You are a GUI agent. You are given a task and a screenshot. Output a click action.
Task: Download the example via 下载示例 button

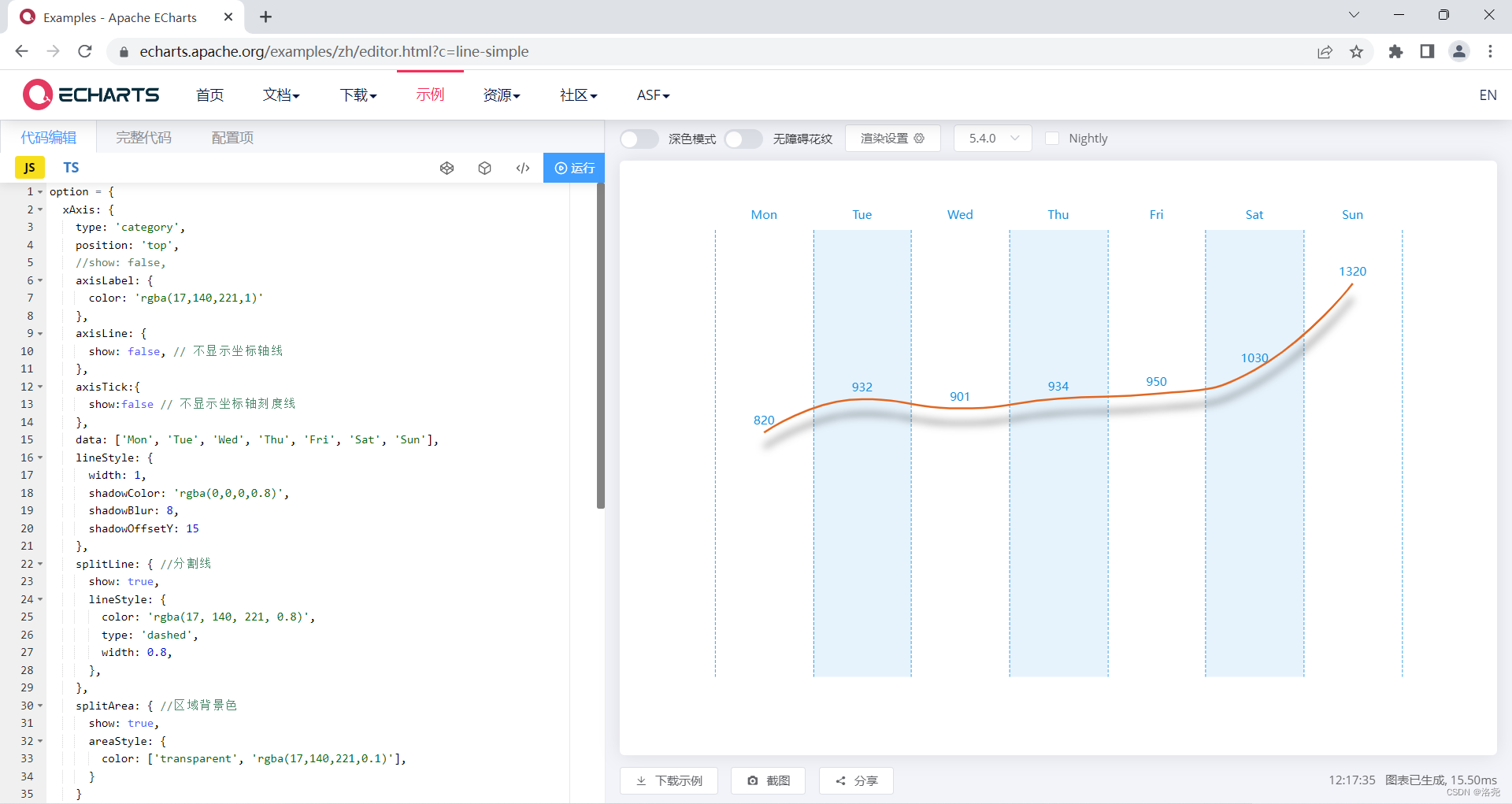pyautogui.click(x=669, y=780)
